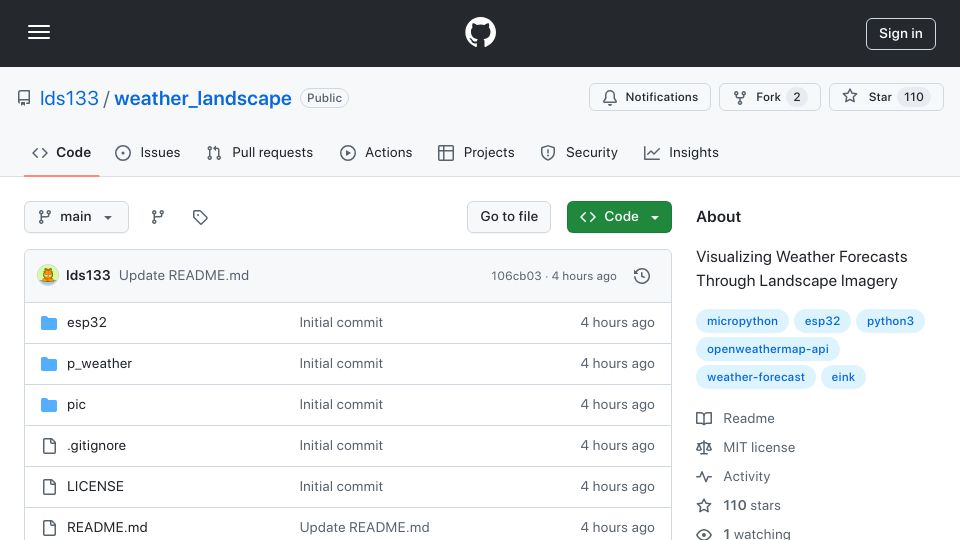The width and height of the screenshot is (960, 540).
Task: Click the 4 hours ago timestamp in esp32 row
Action: point(617,323)
